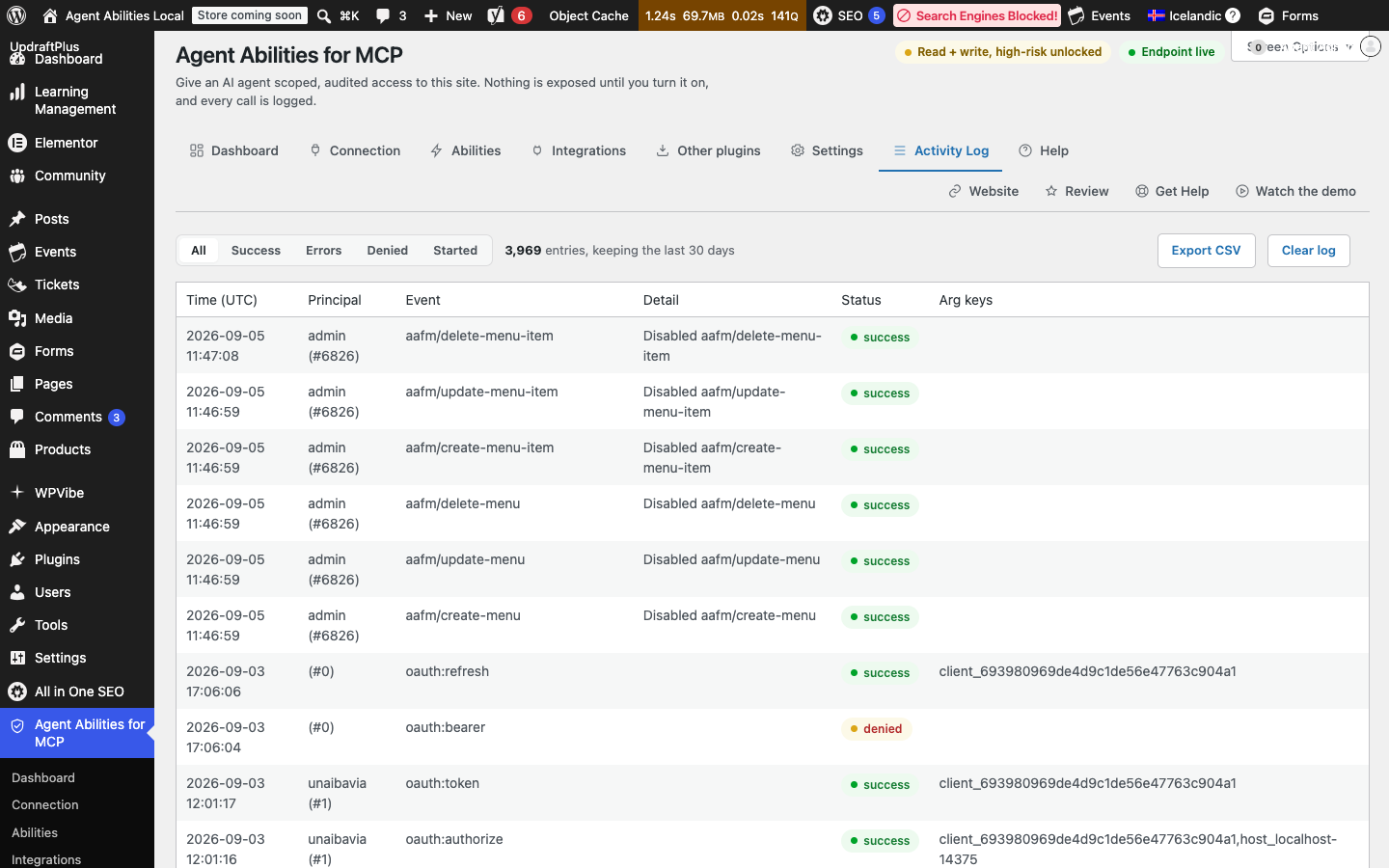The image size is (1389, 868).
Task: Expand the Icelandic language menu
Action: coord(1193,15)
